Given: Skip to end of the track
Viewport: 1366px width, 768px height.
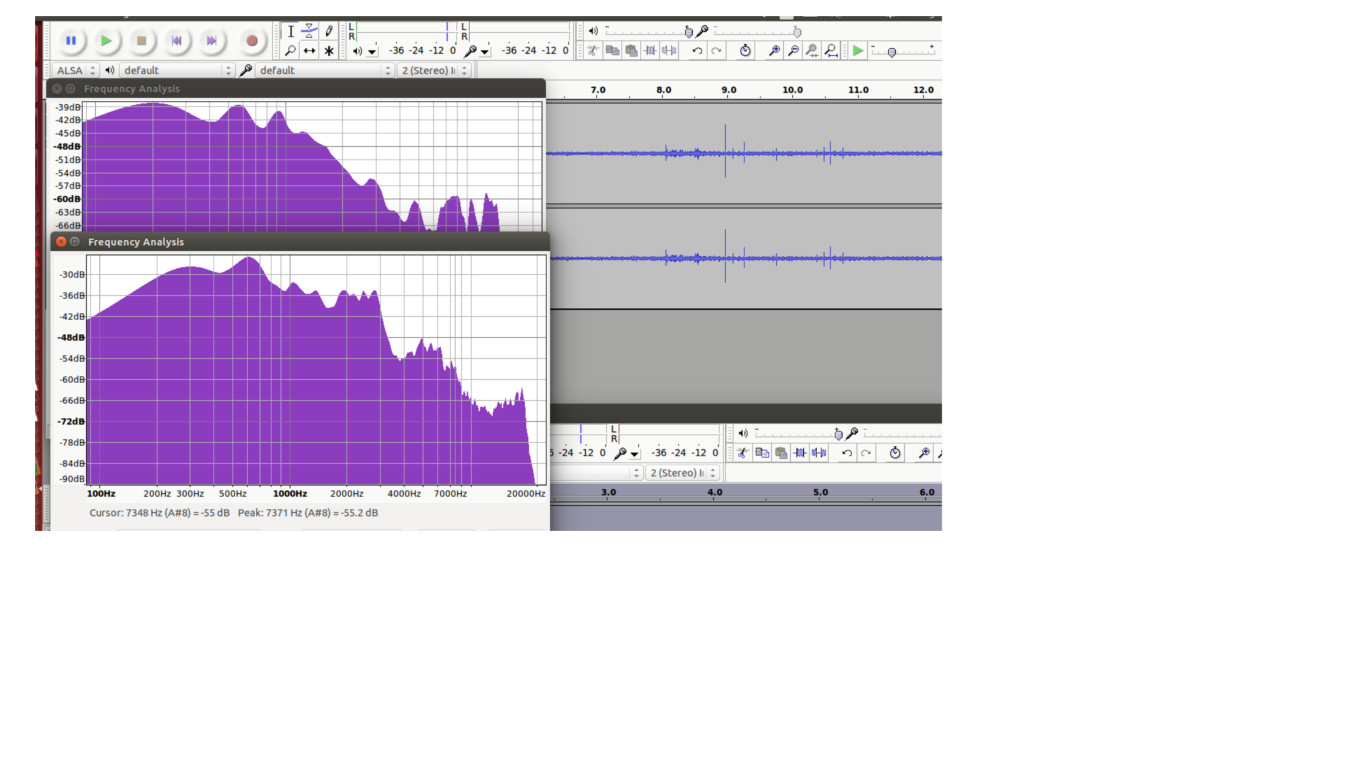Looking at the screenshot, I should click(211, 41).
